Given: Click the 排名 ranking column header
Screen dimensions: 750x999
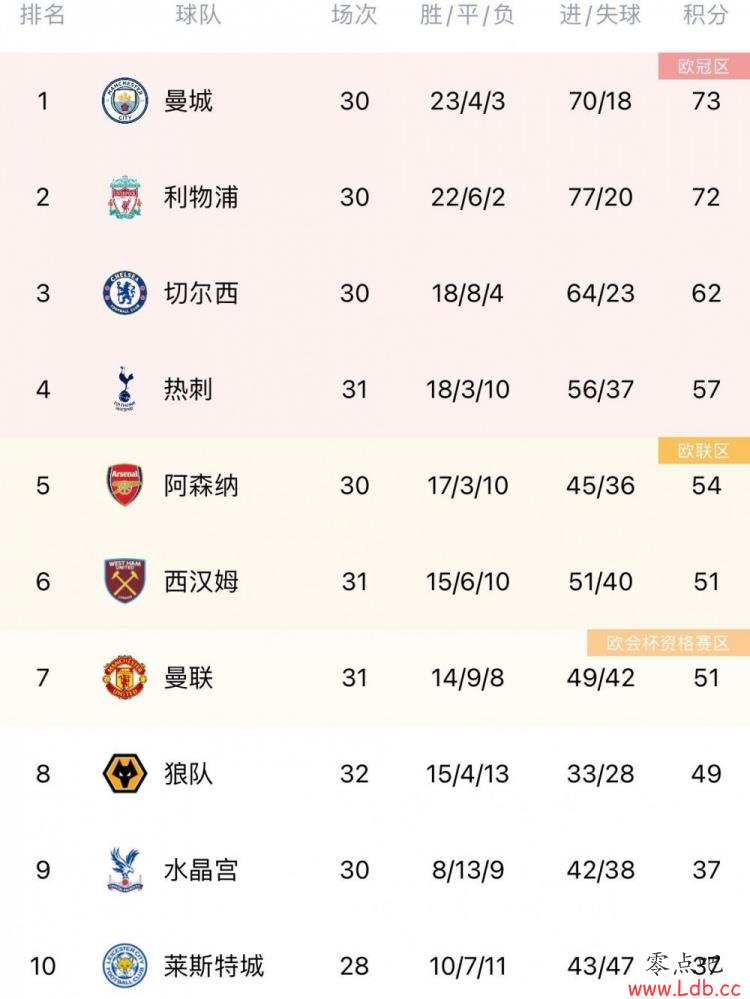Looking at the screenshot, I should tap(42, 14).
